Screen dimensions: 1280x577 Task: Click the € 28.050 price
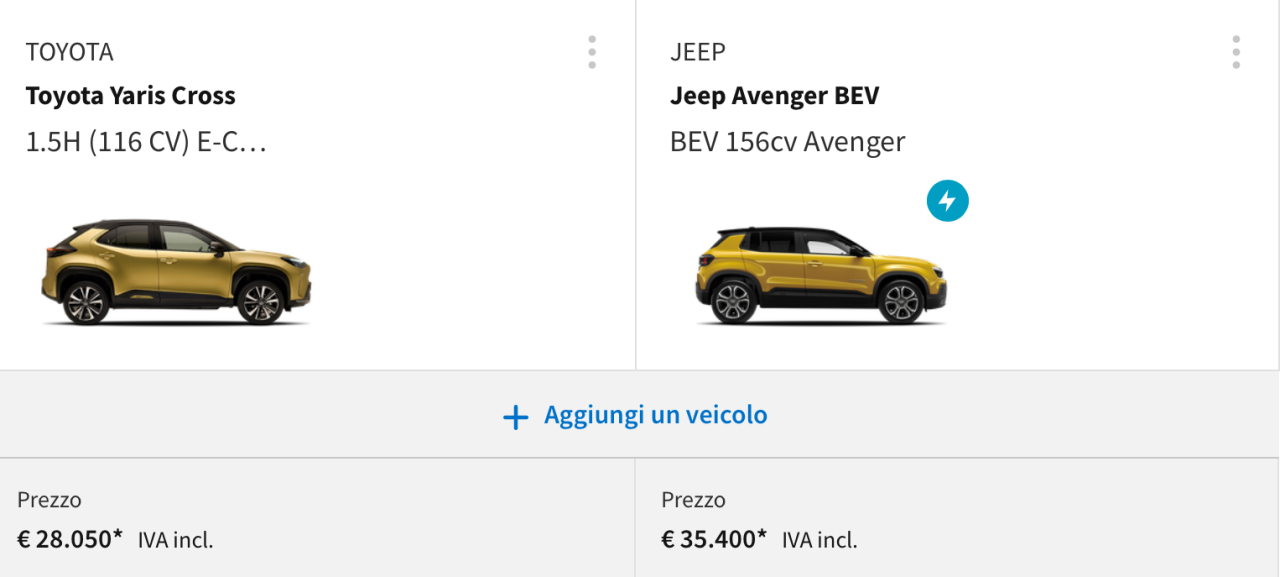pyautogui.click(x=66, y=540)
